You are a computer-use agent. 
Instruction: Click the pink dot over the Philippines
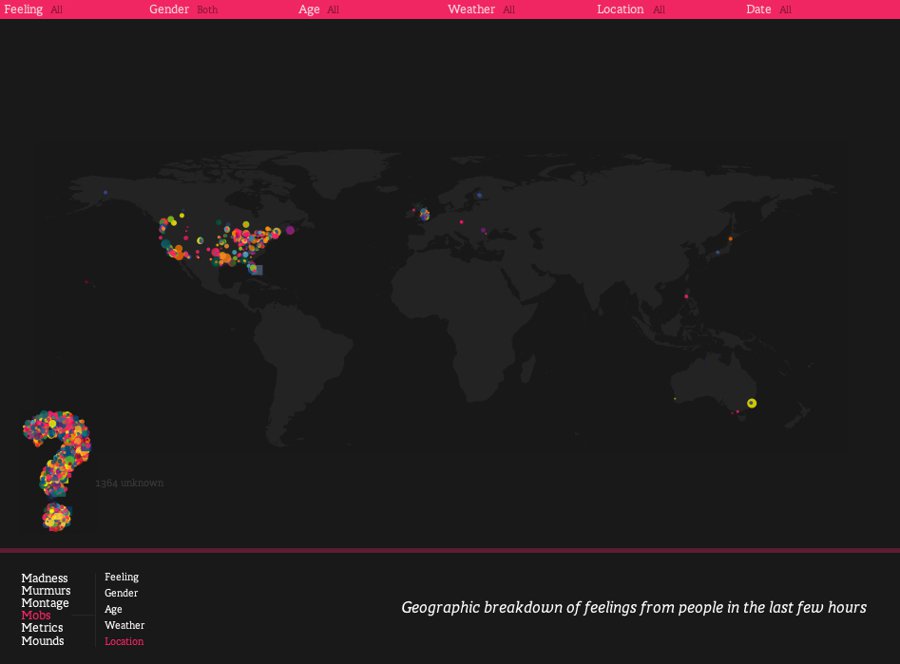(x=686, y=296)
